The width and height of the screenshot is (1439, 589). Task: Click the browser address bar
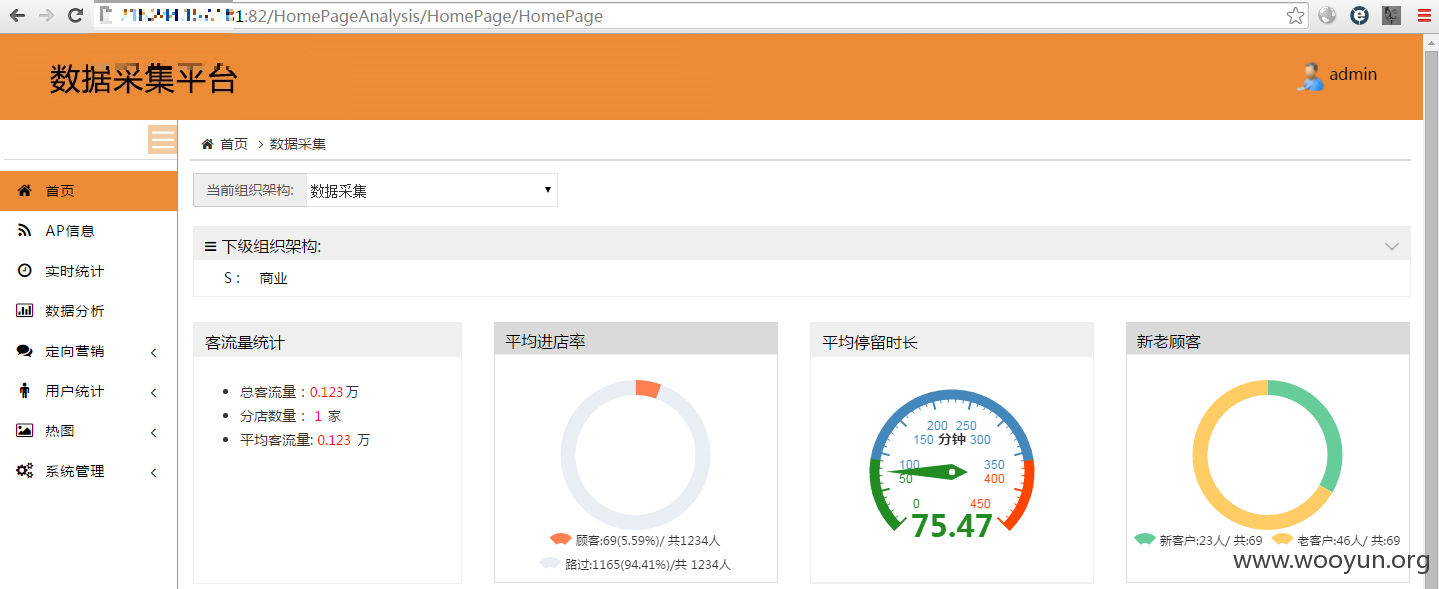click(690, 16)
